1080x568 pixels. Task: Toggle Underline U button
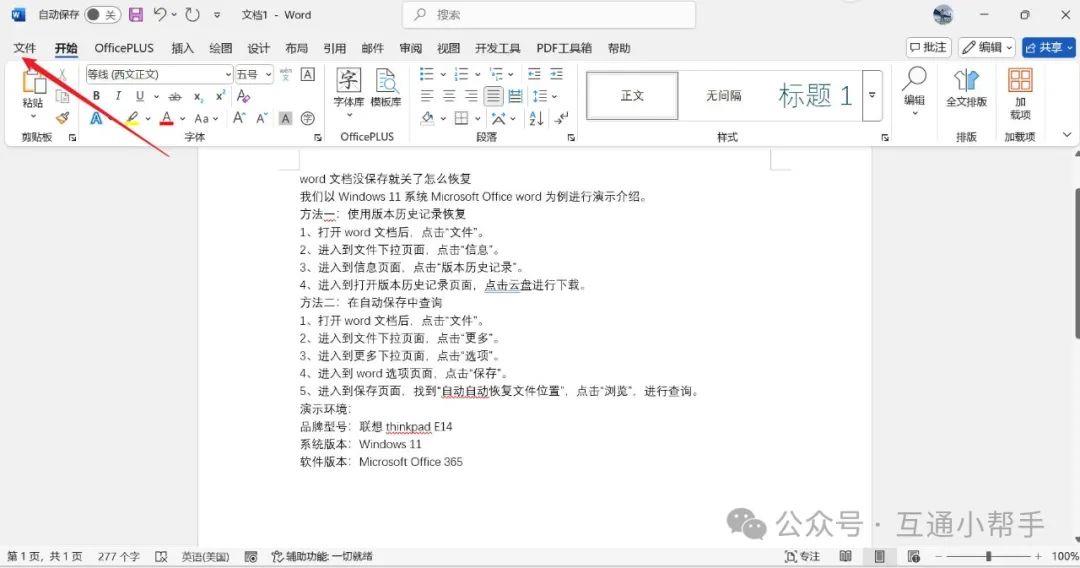click(x=140, y=96)
